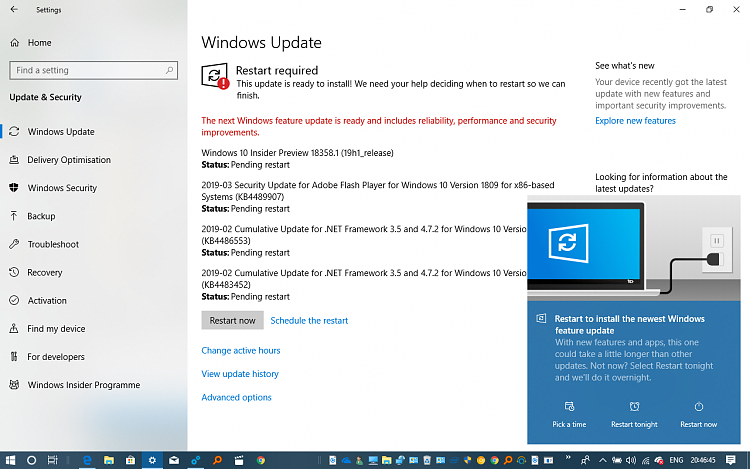Image resolution: width=750 pixels, height=469 pixels.
Task: Select the KB4486553 update text
Action: point(226,241)
